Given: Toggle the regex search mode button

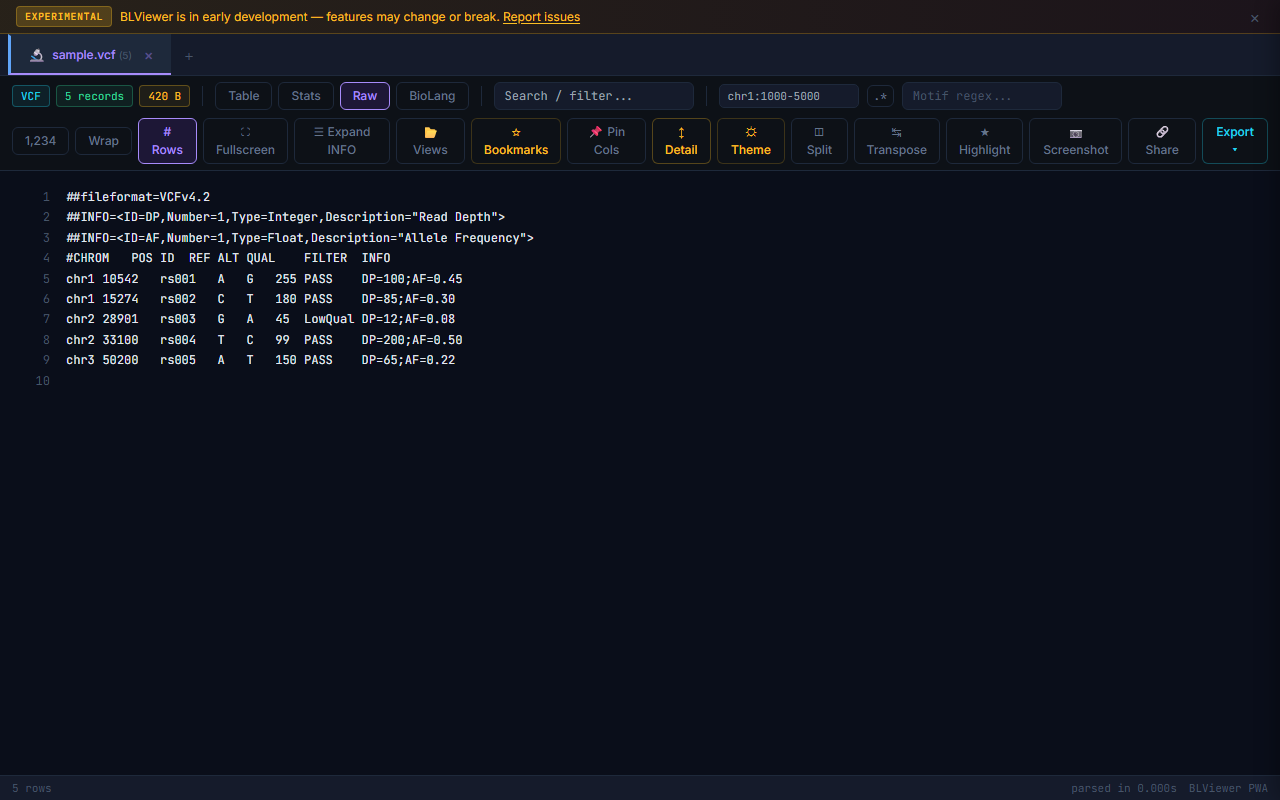Looking at the screenshot, I should (x=880, y=96).
